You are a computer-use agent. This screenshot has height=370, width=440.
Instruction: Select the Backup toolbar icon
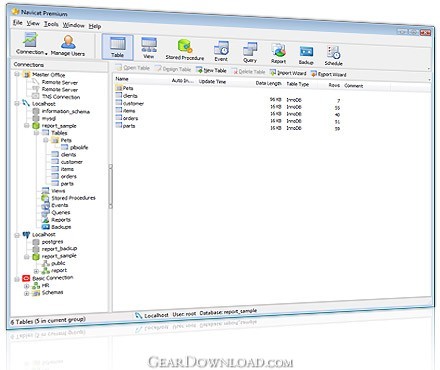pyautogui.click(x=306, y=55)
